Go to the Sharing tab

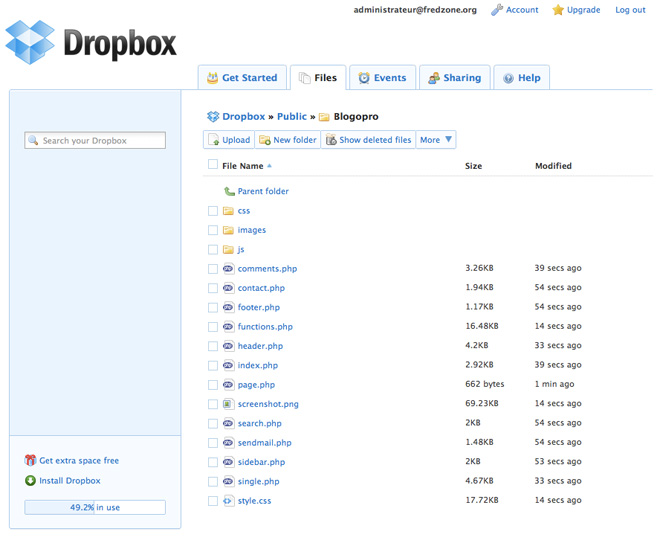(x=455, y=77)
